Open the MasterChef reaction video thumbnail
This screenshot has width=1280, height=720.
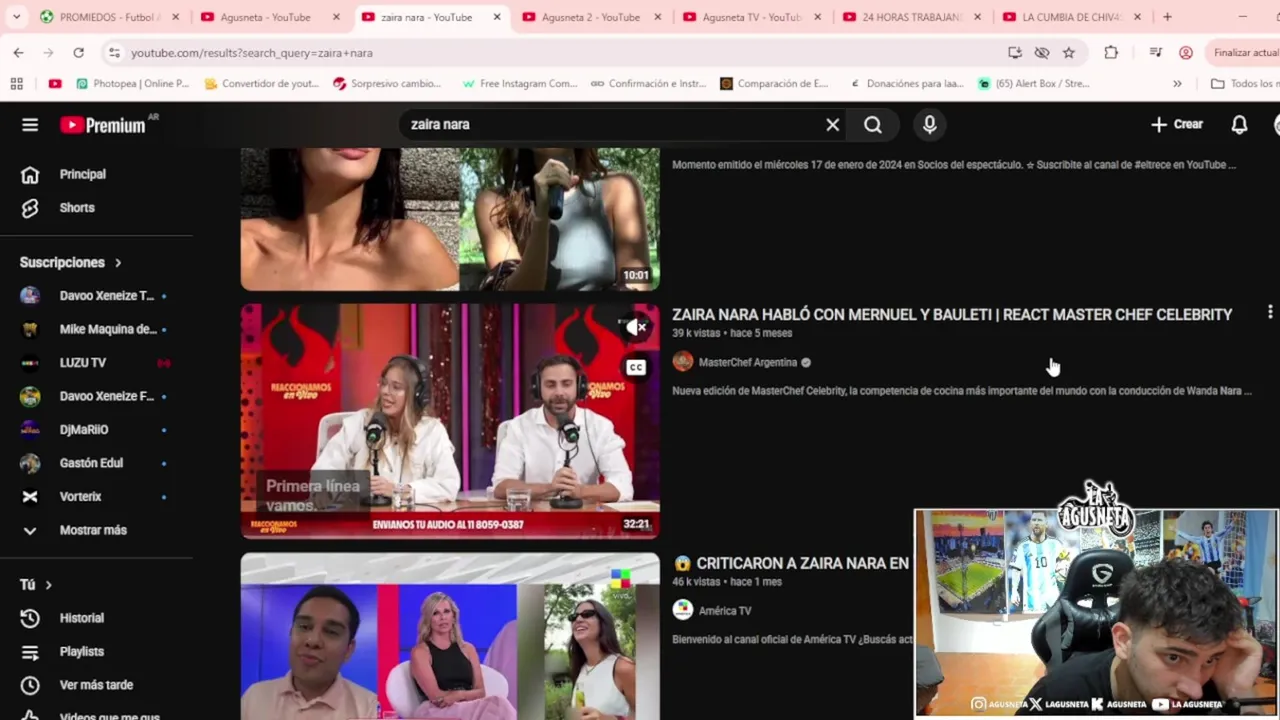[450, 421]
